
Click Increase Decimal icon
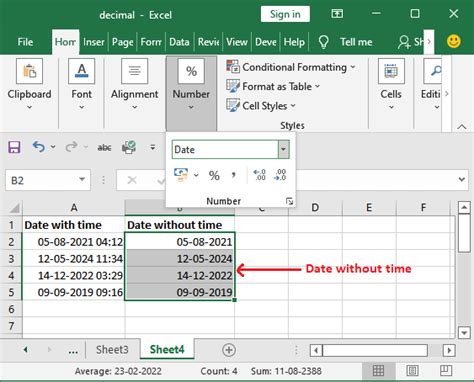[259, 175]
